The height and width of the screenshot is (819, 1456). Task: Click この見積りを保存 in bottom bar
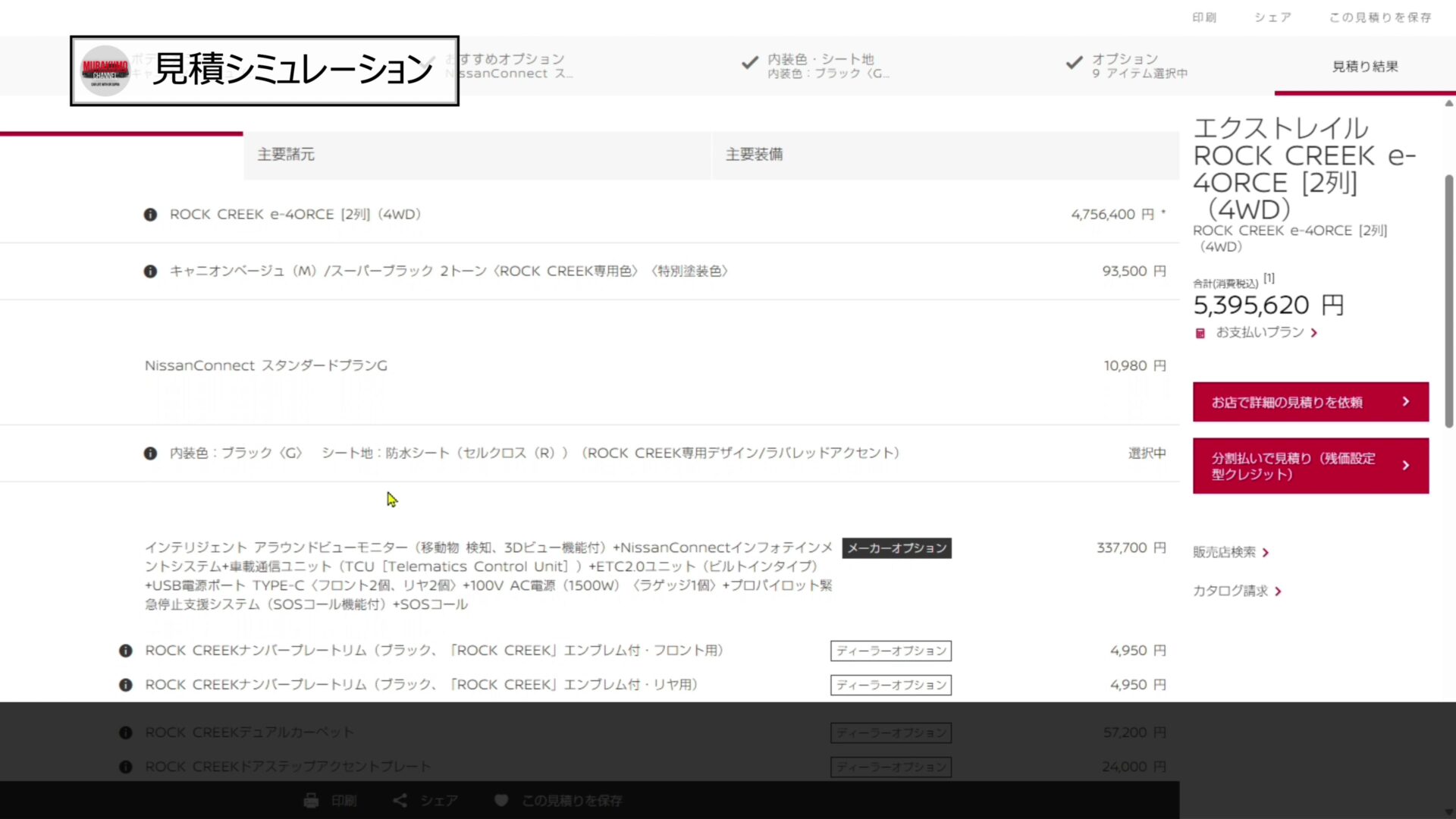[572, 801]
